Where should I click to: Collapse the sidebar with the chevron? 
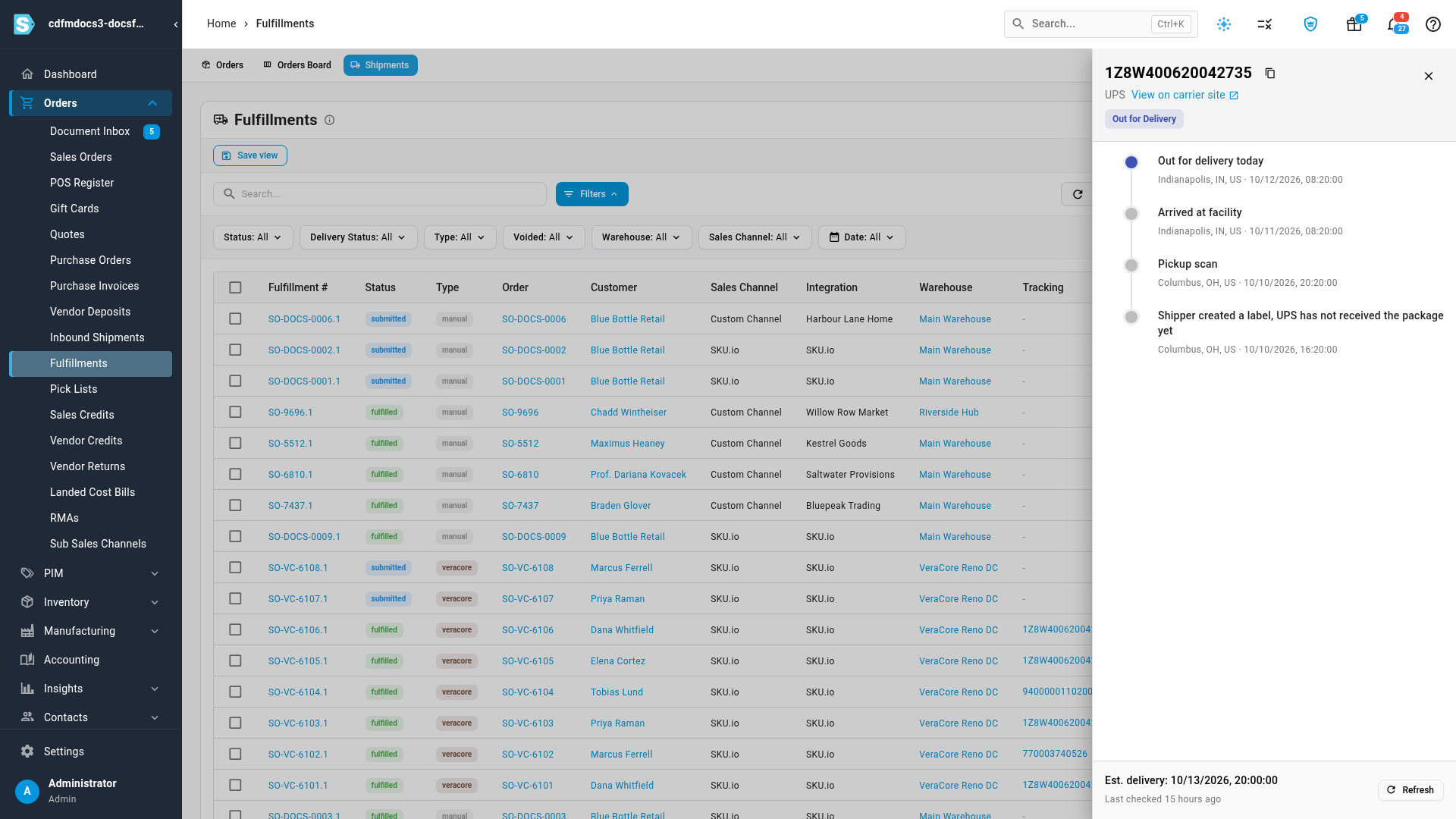176,24
